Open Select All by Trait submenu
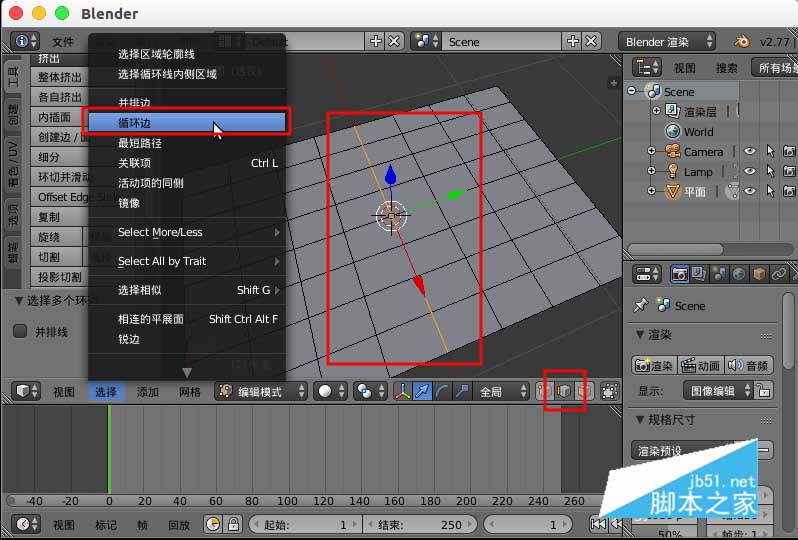The height and width of the screenshot is (540, 798). click(x=186, y=261)
